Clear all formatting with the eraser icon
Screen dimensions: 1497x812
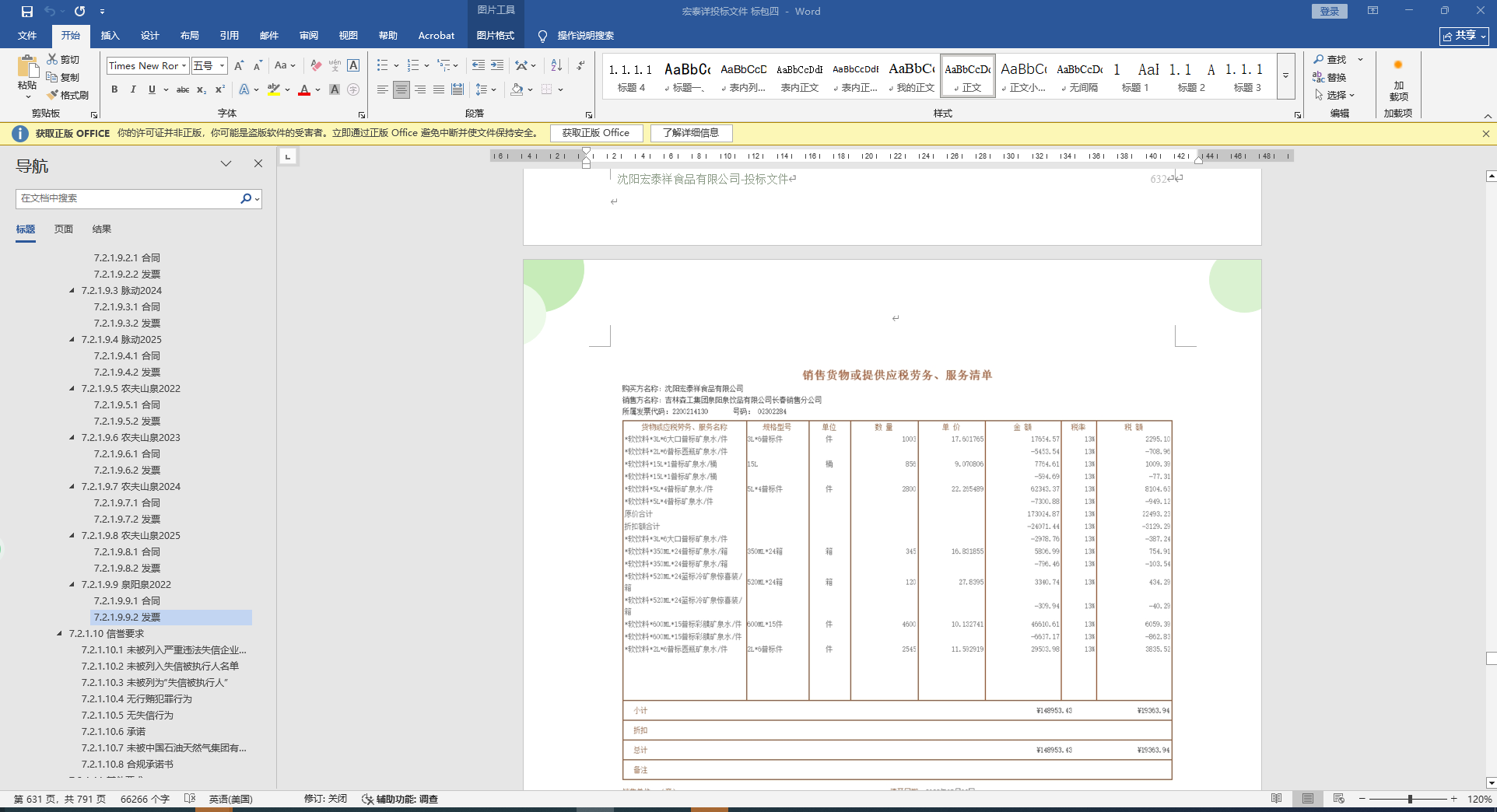pos(316,66)
